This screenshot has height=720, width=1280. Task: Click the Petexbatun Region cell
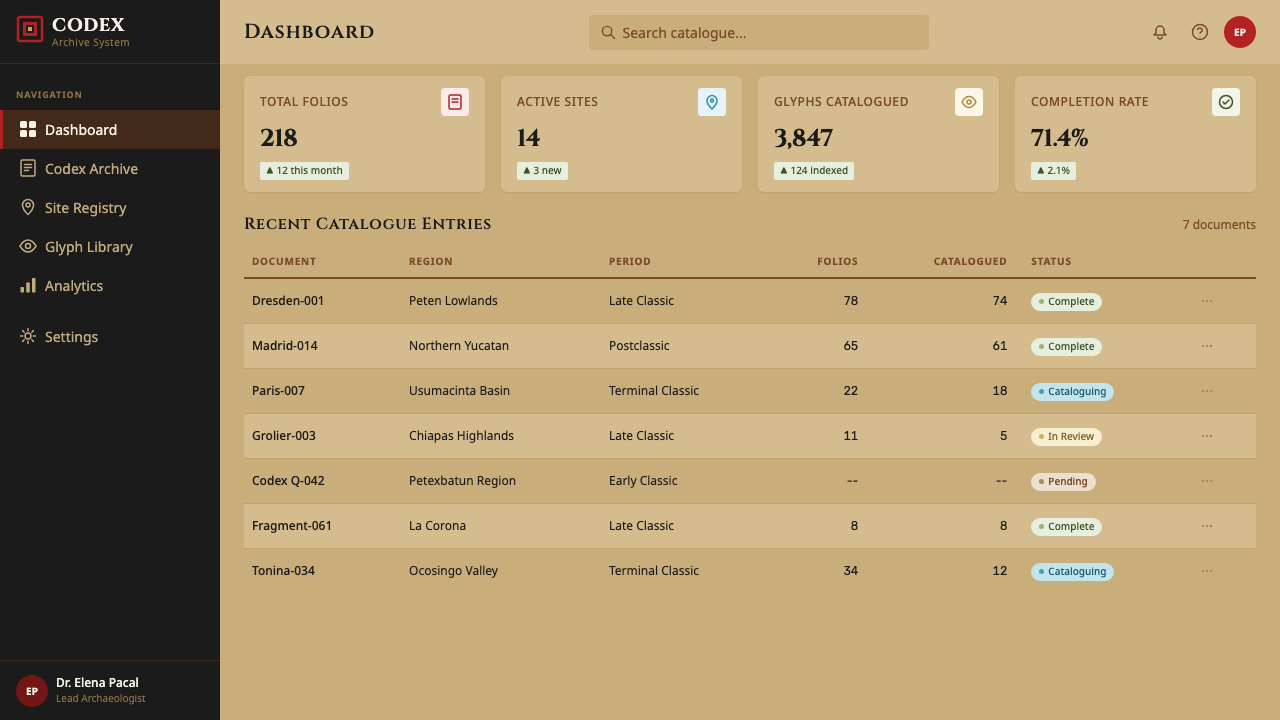point(462,480)
